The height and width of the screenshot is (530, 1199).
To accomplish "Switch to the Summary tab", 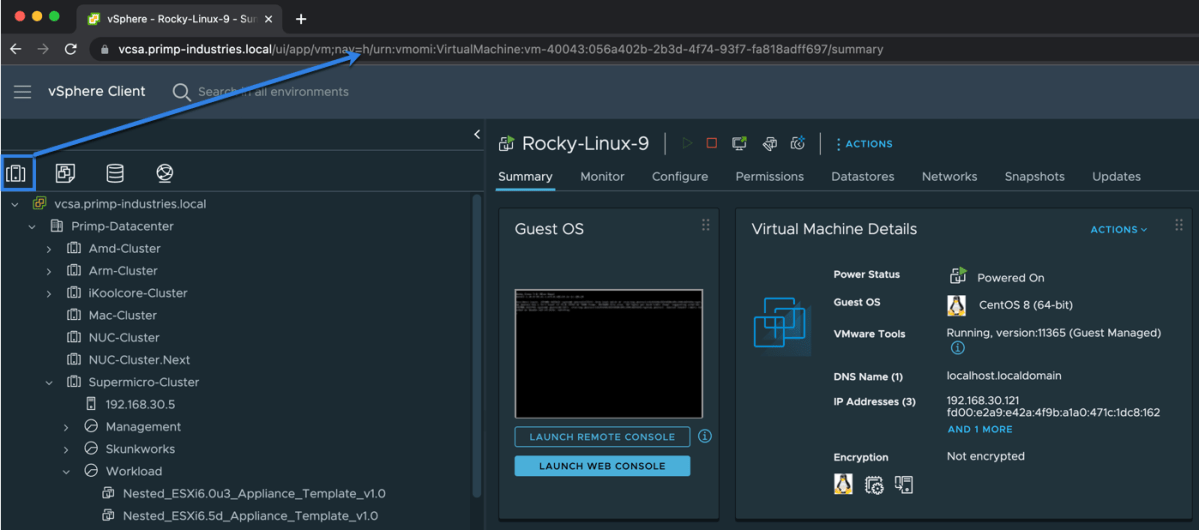I will (525, 177).
